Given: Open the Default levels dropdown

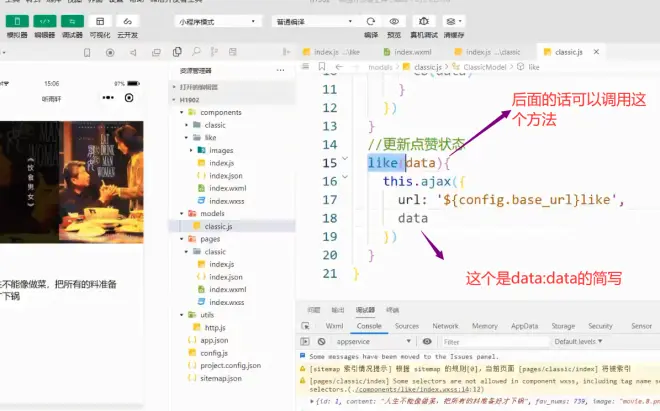Looking at the screenshot, I should point(580,341).
